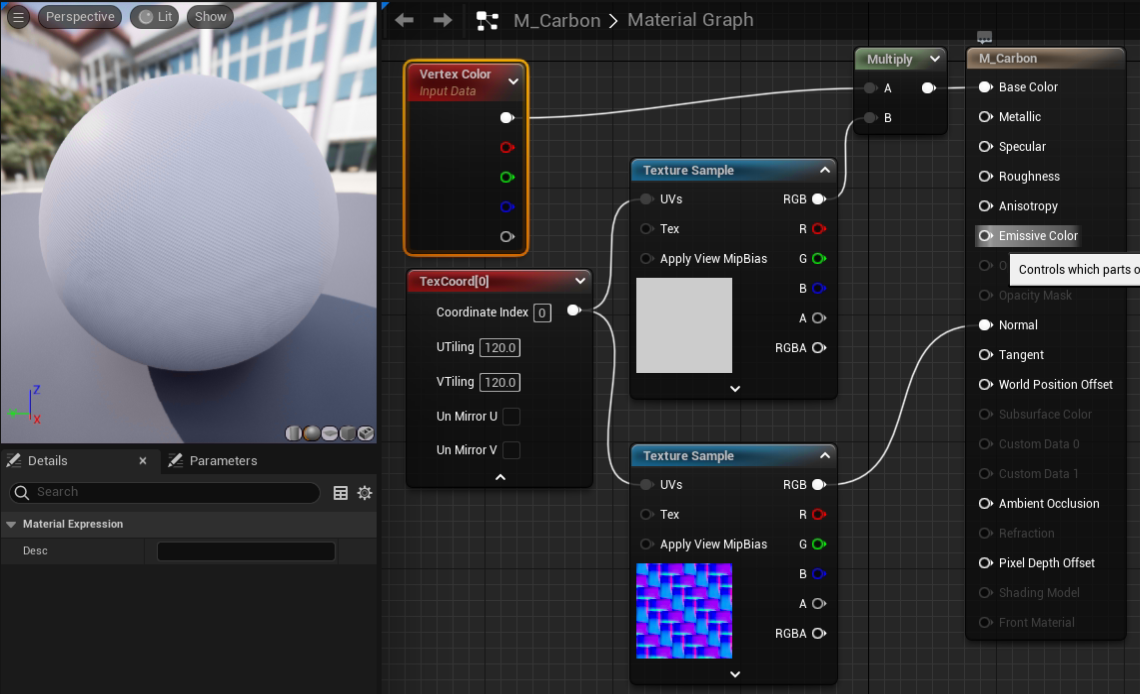Click the Details panel search field
Viewport: 1140px width, 694px height.
click(x=163, y=492)
